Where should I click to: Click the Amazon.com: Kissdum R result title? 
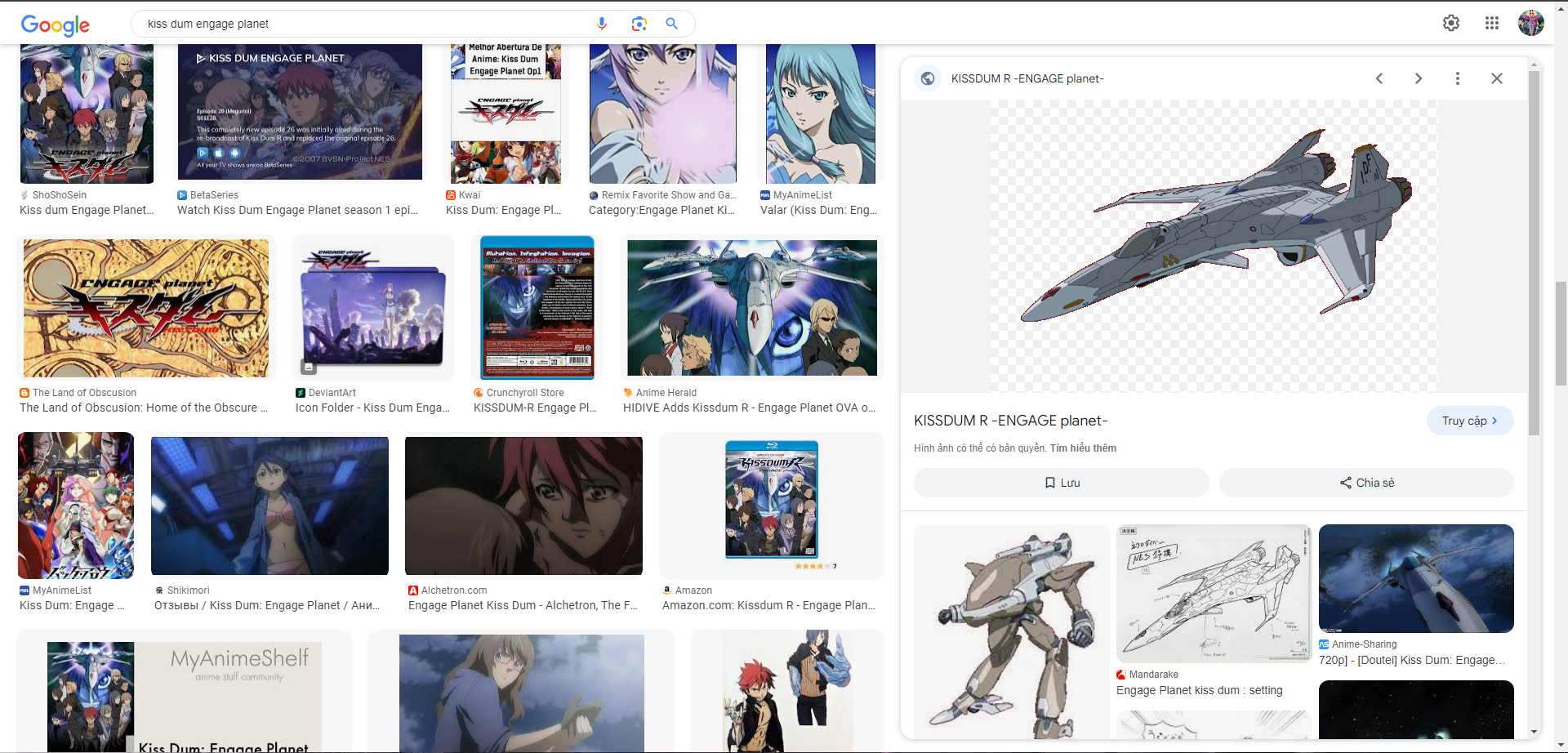click(x=768, y=605)
